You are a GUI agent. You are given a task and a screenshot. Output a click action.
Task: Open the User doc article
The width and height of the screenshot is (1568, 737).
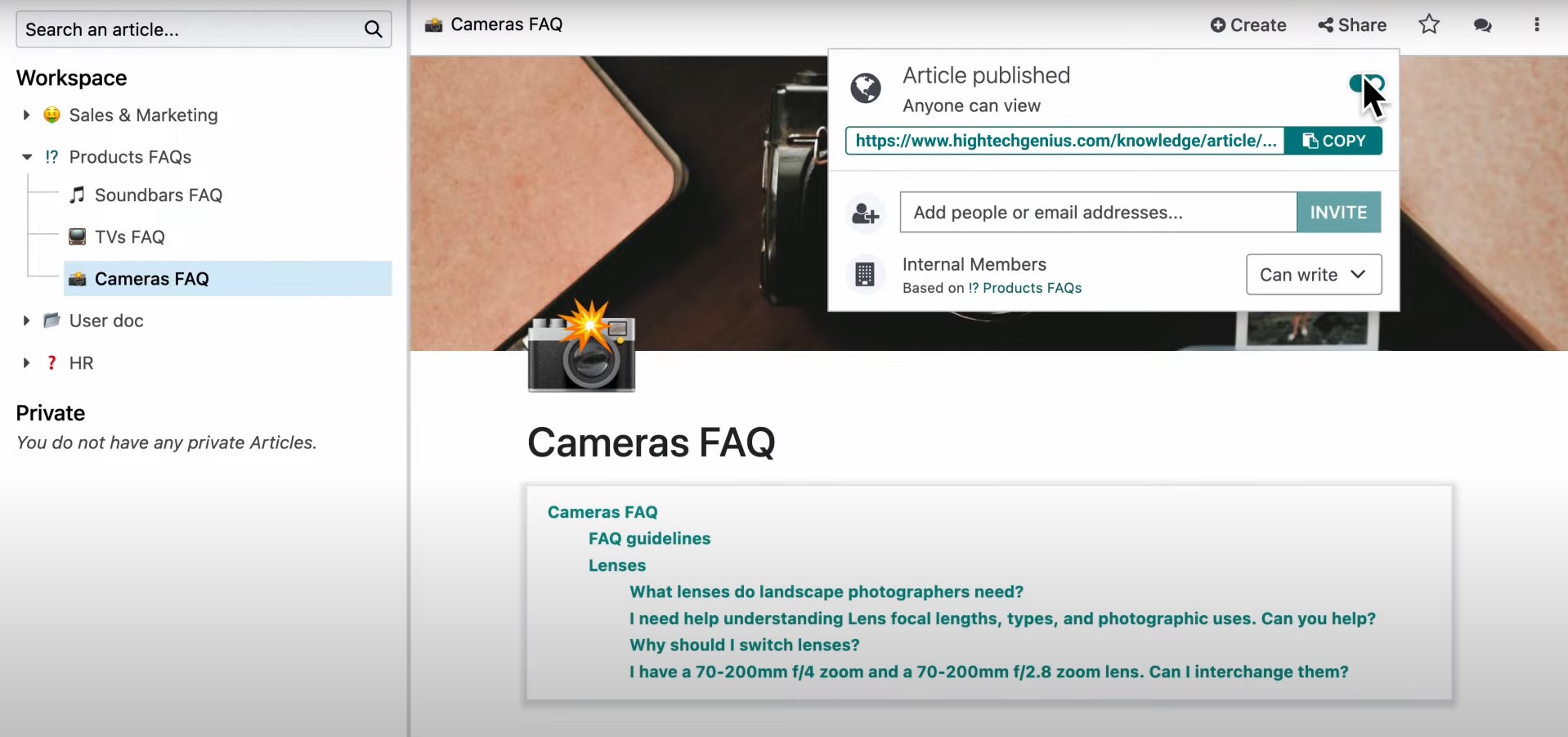pyautogui.click(x=106, y=321)
